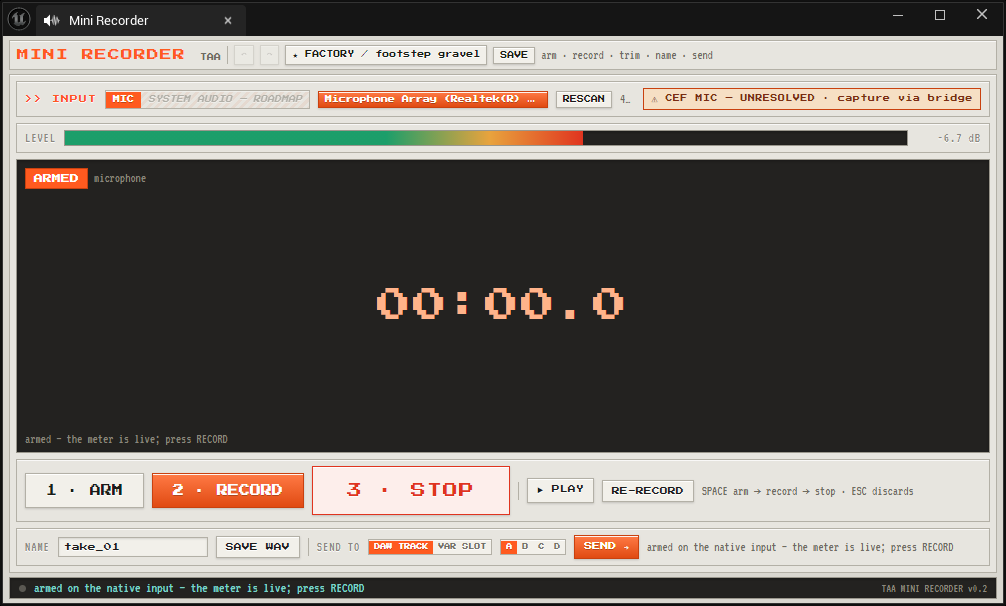1006x606 pixels.
Task: Click the 'arm · record · trim · name · send' text
Action: [627, 55]
